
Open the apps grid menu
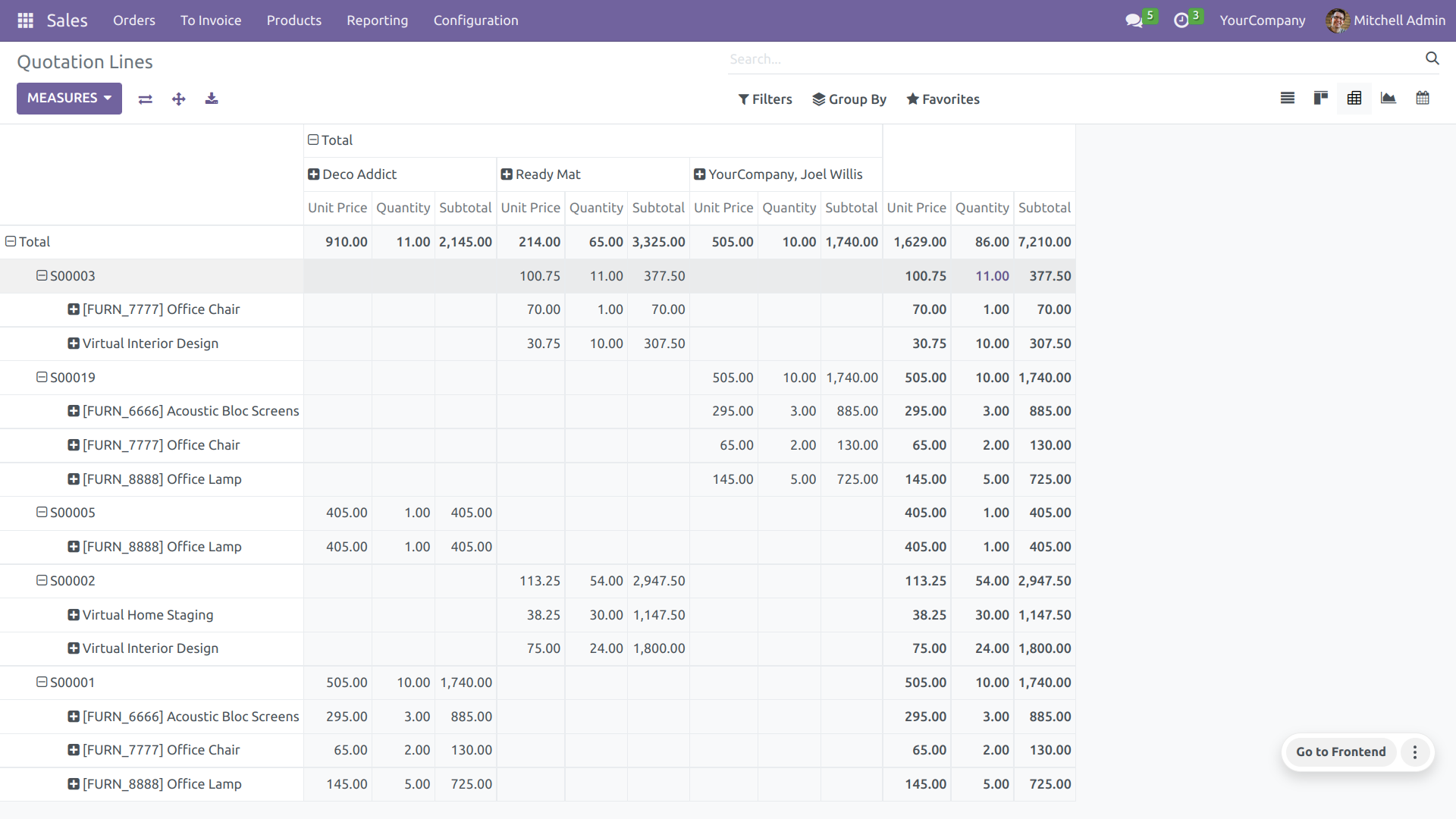point(25,20)
